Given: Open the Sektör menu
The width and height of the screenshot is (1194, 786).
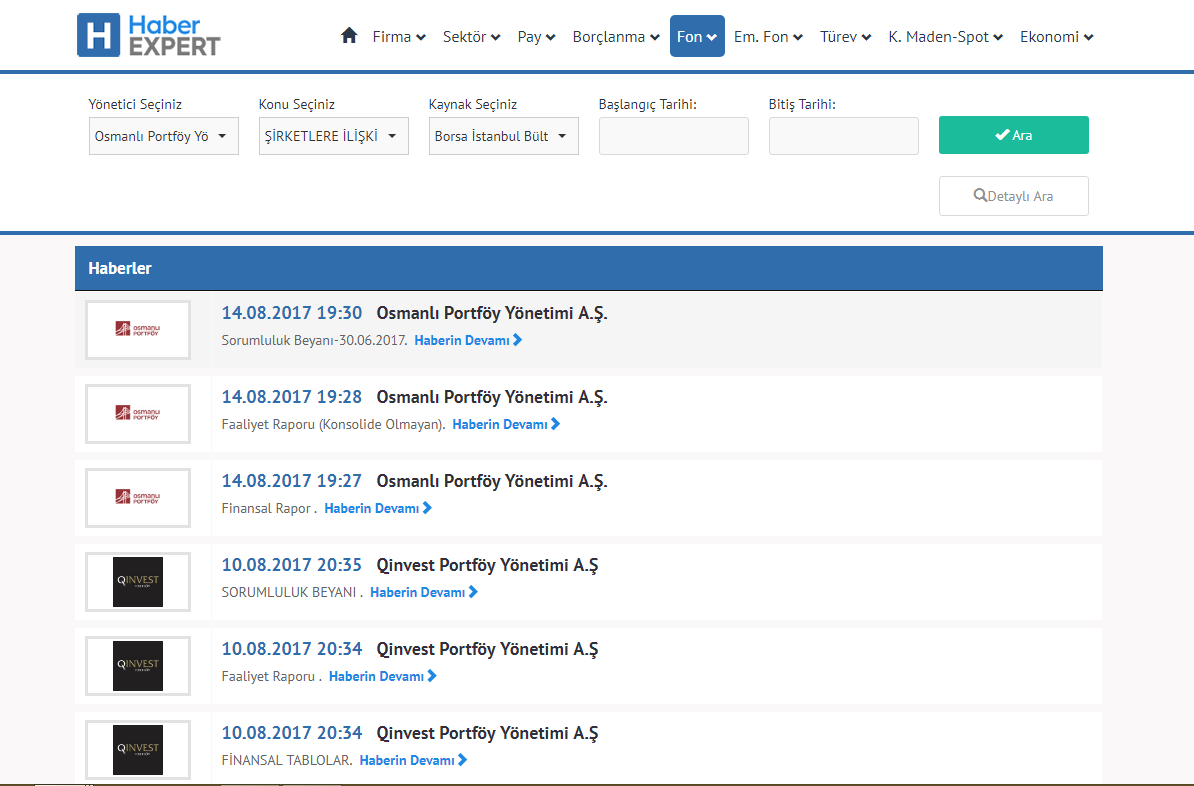Looking at the screenshot, I should [x=471, y=37].
